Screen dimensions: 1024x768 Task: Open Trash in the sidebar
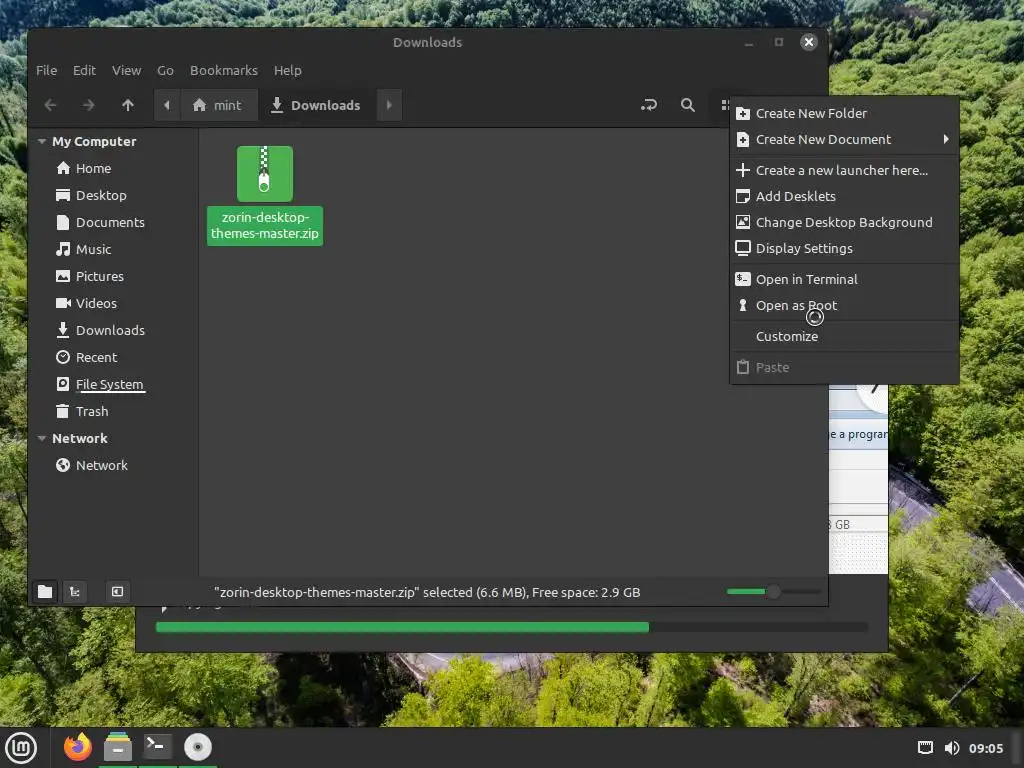(x=91, y=411)
